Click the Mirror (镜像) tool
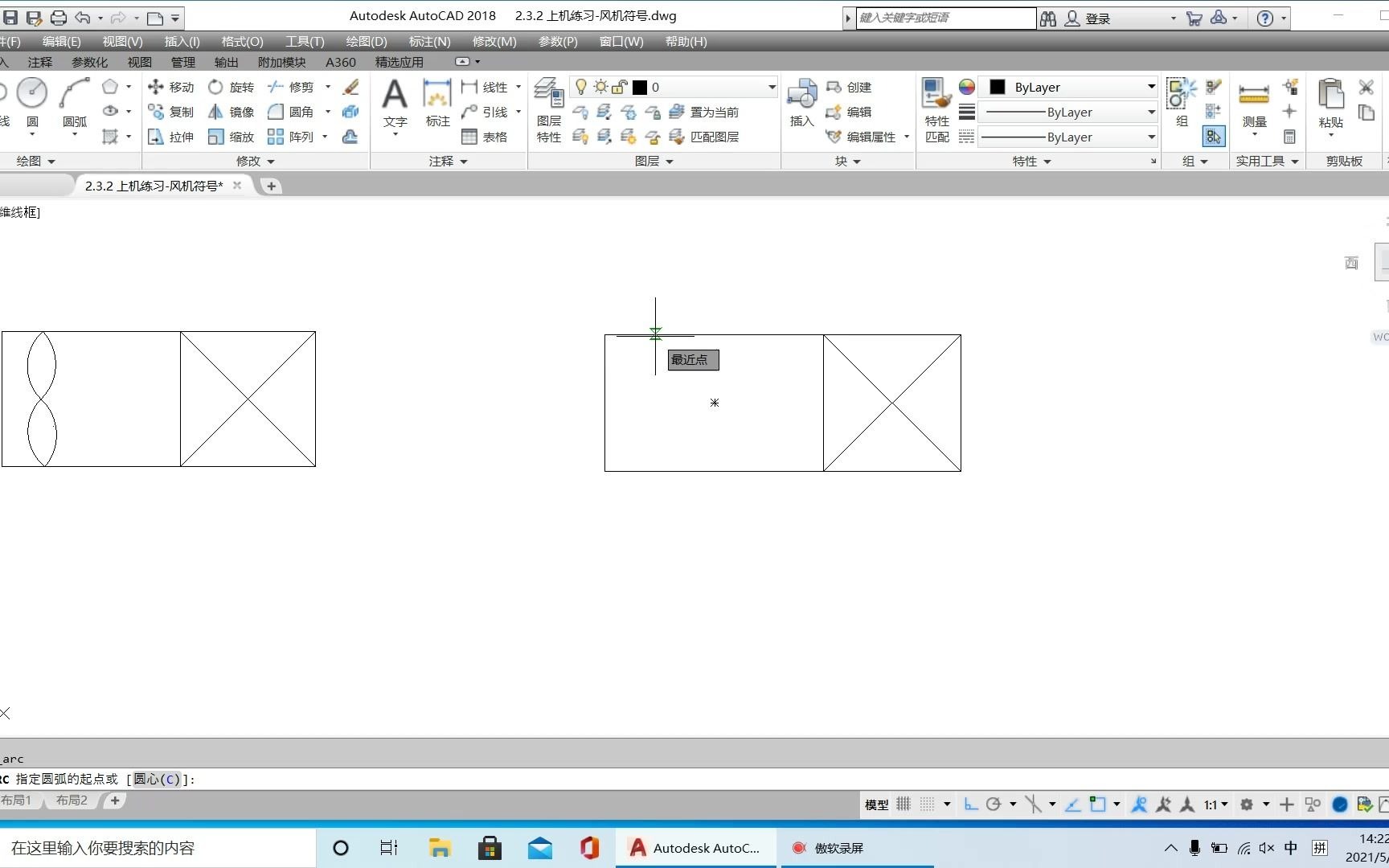This screenshot has height=868, width=1389. (231, 112)
